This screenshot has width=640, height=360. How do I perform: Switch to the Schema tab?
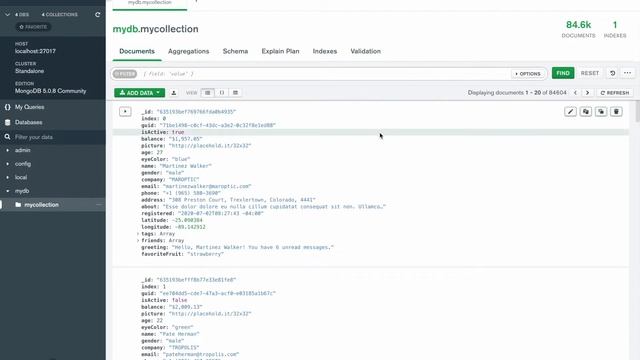pyautogui.click(x=235, y=51)
